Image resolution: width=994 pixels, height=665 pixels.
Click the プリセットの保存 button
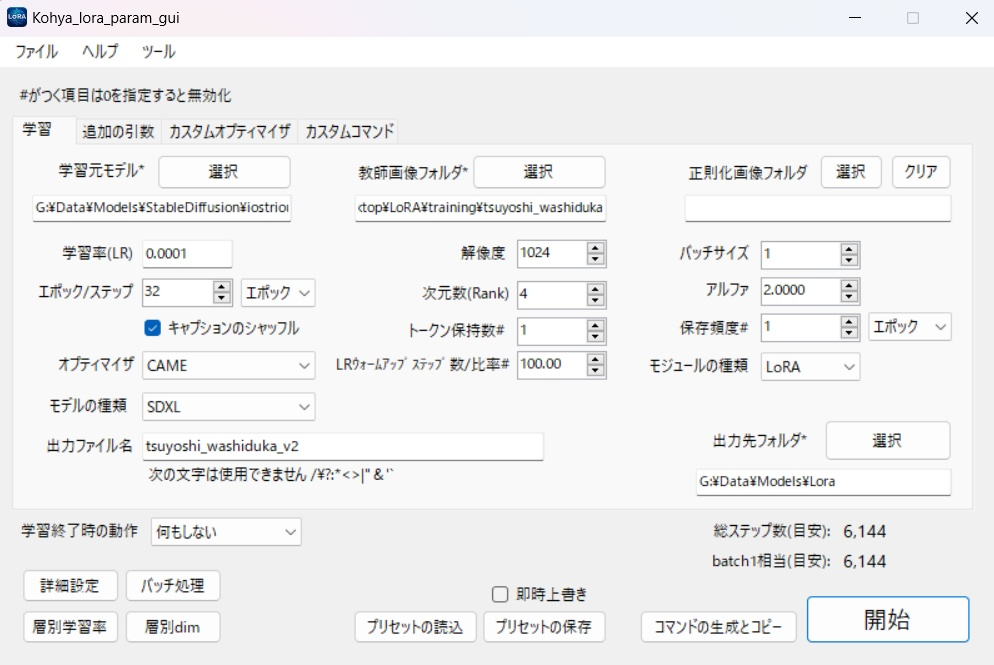coord(544,627)
